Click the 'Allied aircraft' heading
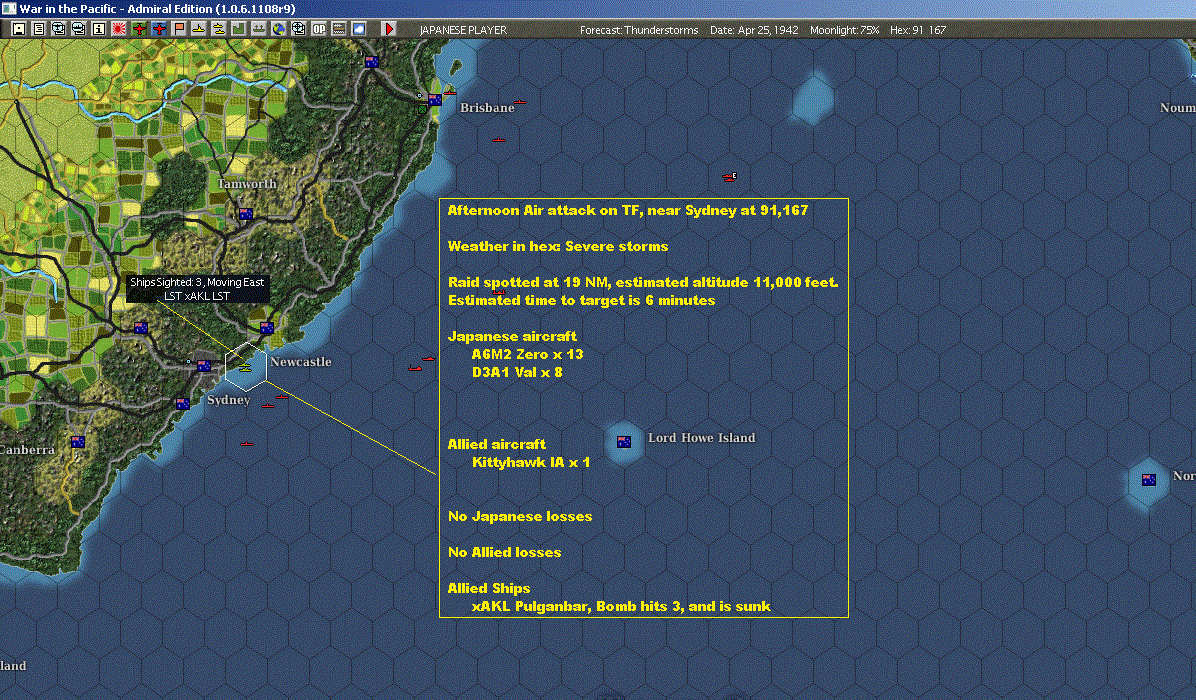Viewport: 1196px width, 700px height. 497,444
